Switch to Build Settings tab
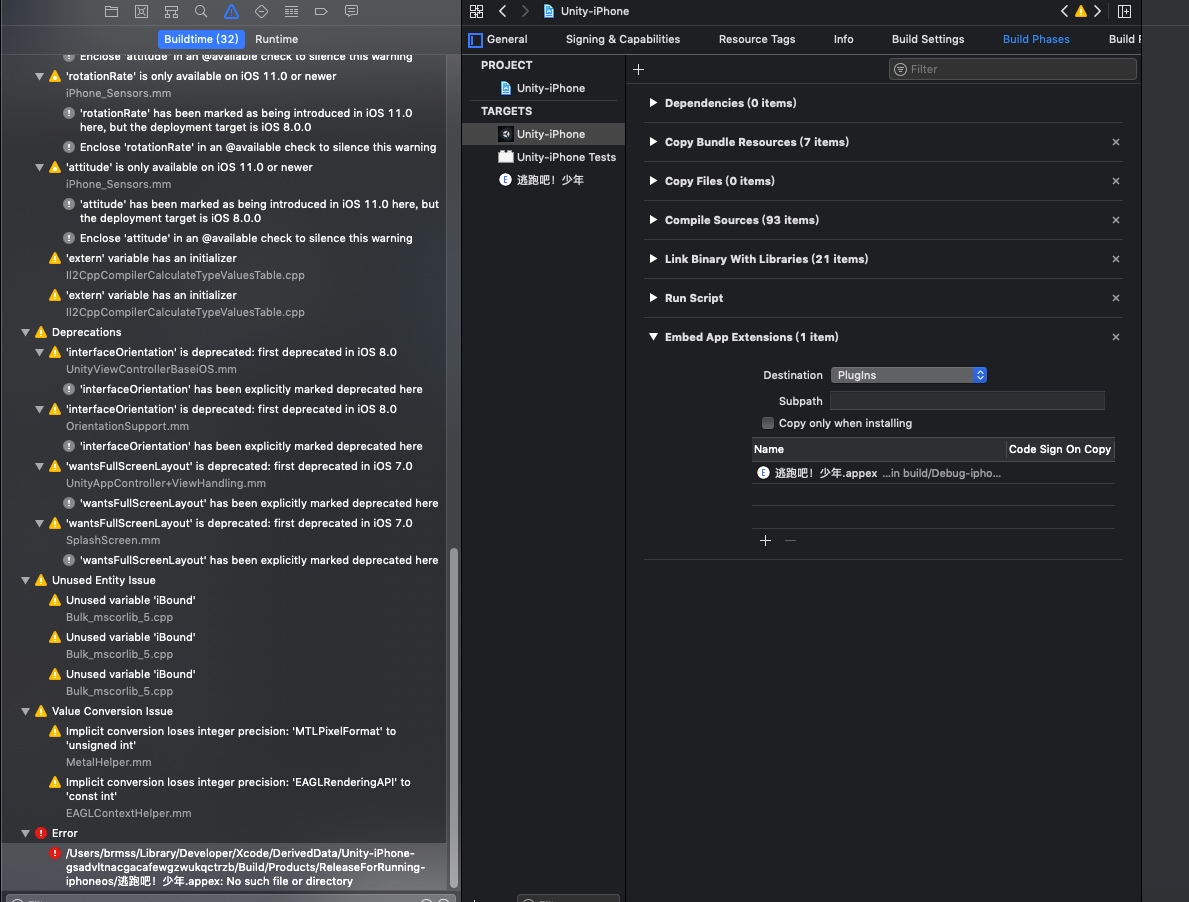The width and height of the screenshot is (1189, 902). tap(927, 39)
